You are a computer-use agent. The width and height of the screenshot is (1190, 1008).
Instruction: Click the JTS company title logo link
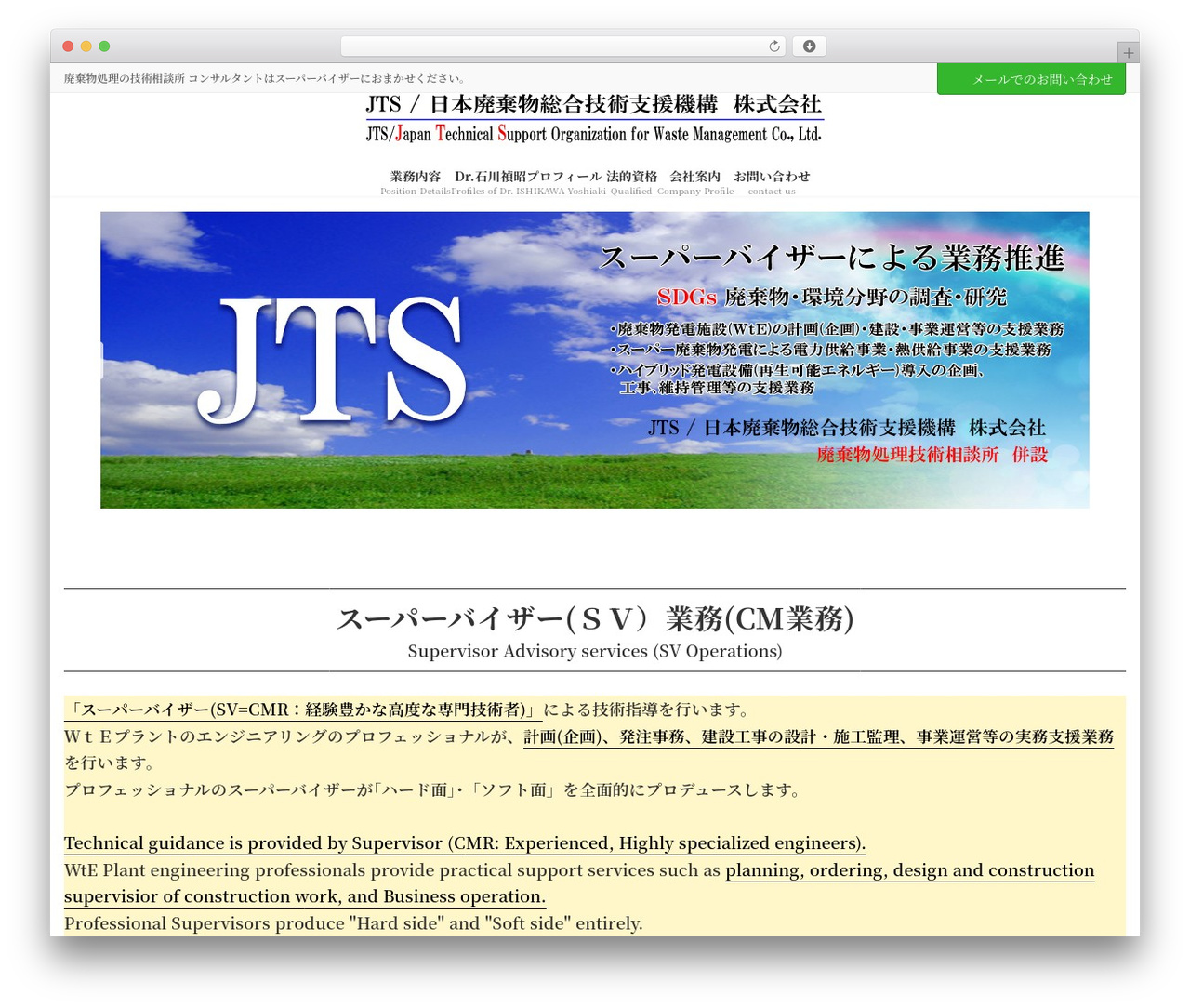tap(594, 119)
